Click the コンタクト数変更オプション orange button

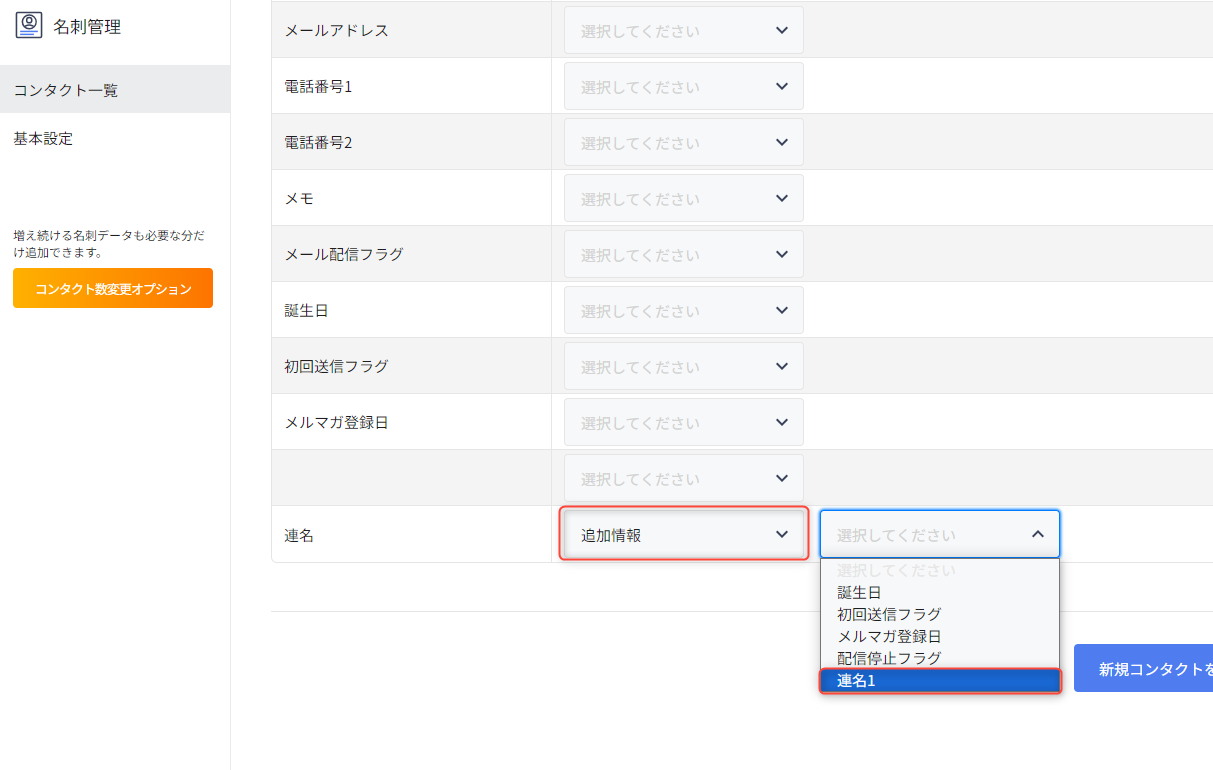pyautogui.click(x=113, y=288)
